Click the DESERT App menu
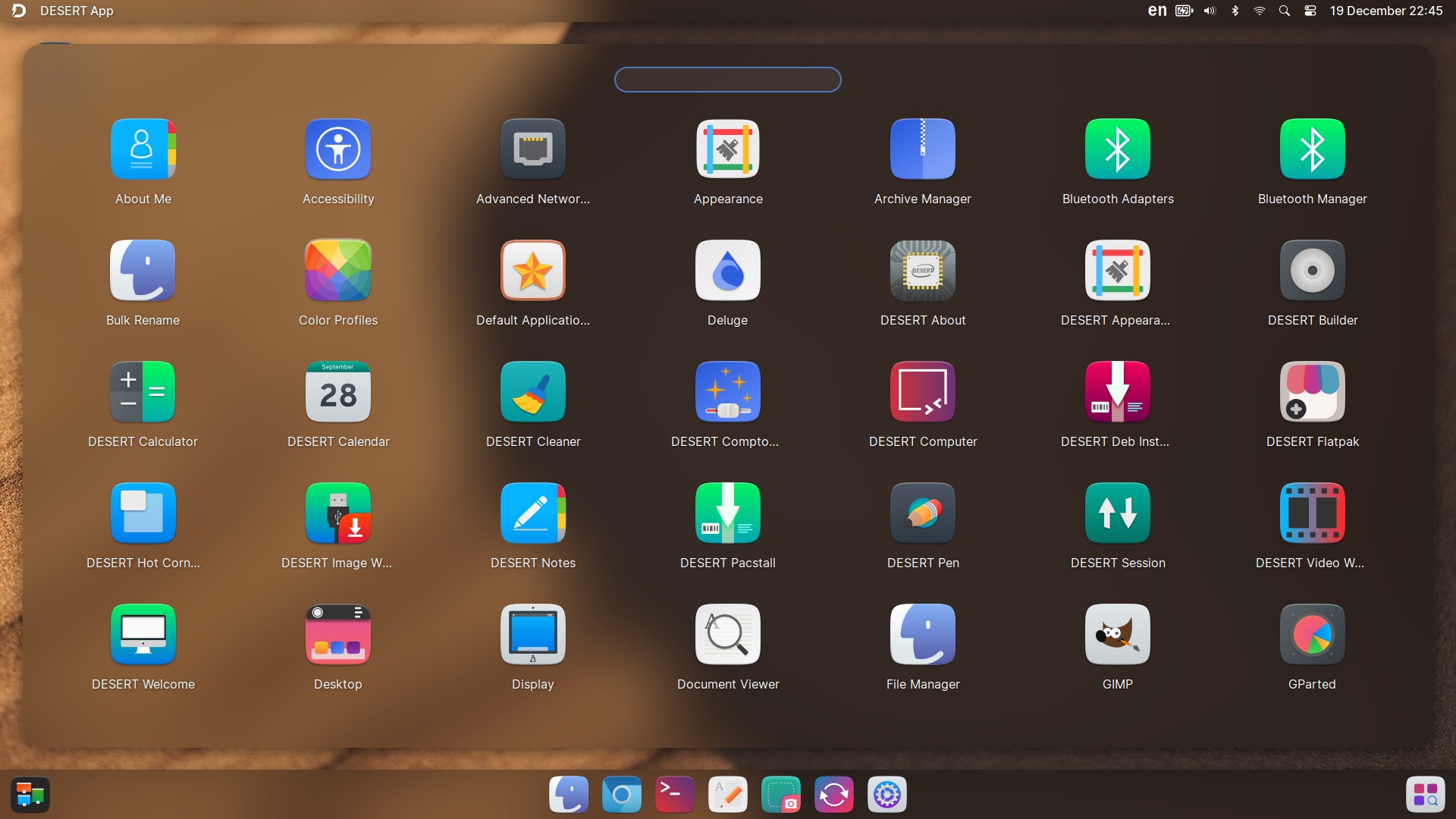This screenshot has height=819, width=1456. 76,11
